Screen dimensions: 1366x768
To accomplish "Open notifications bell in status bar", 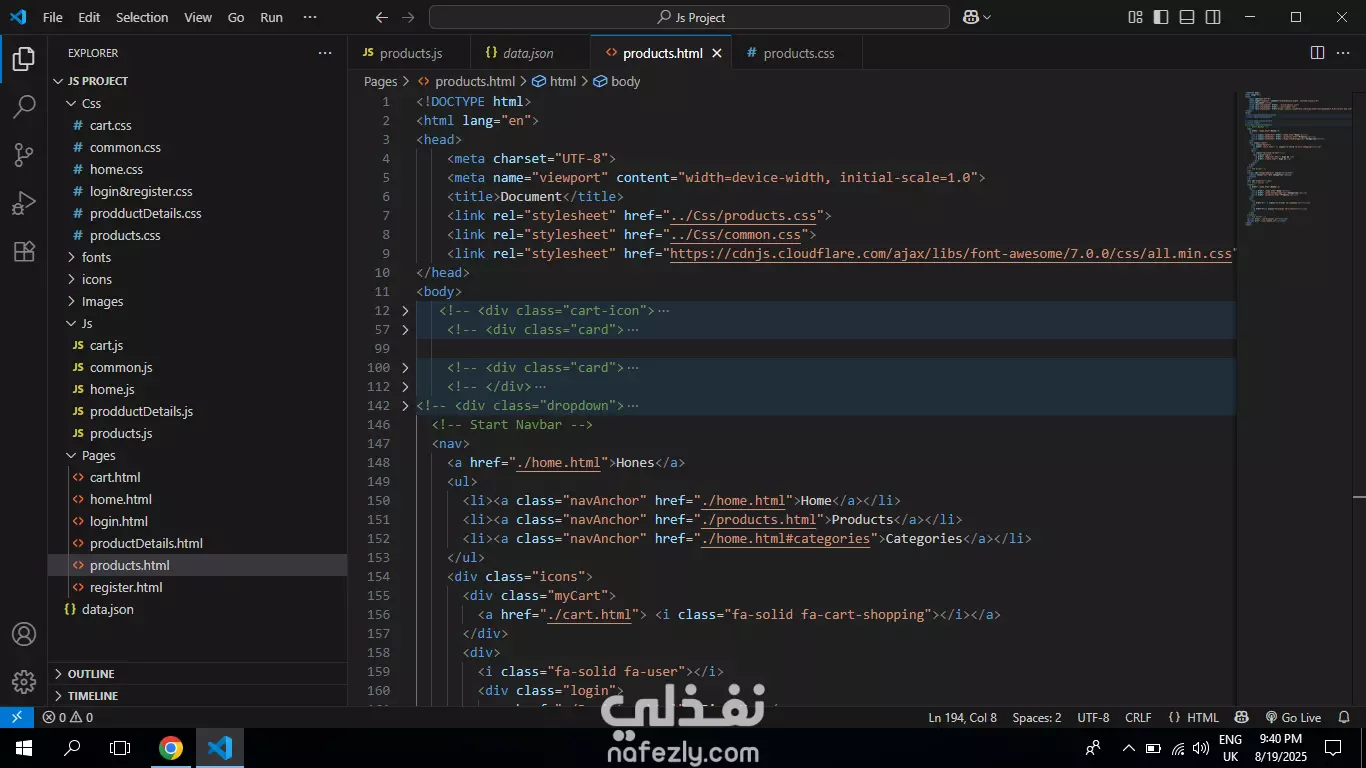I will 1346,717.
